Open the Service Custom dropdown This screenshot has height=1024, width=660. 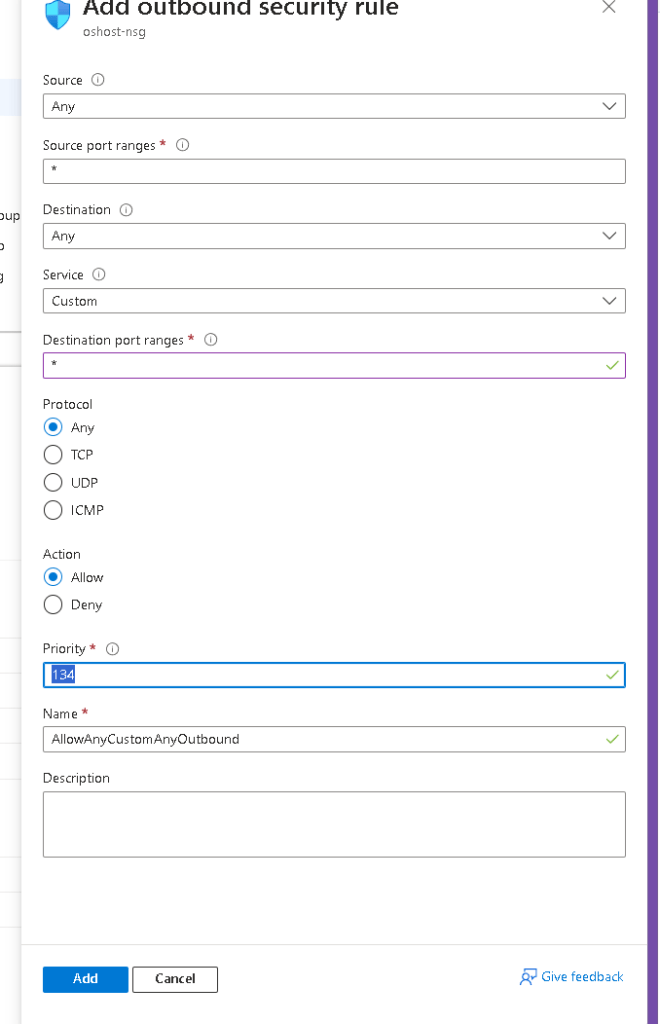coord(334,301)
